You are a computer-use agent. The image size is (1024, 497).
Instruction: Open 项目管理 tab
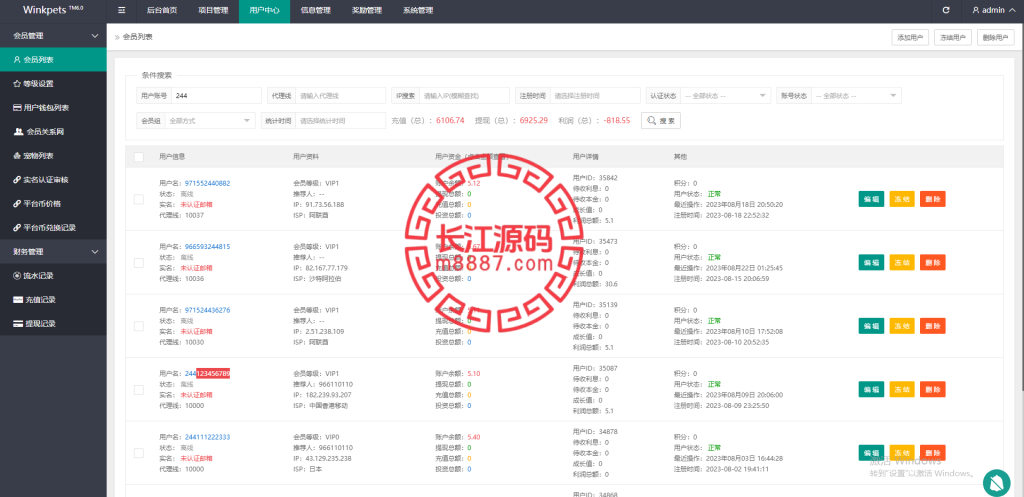tap(213, 10)
